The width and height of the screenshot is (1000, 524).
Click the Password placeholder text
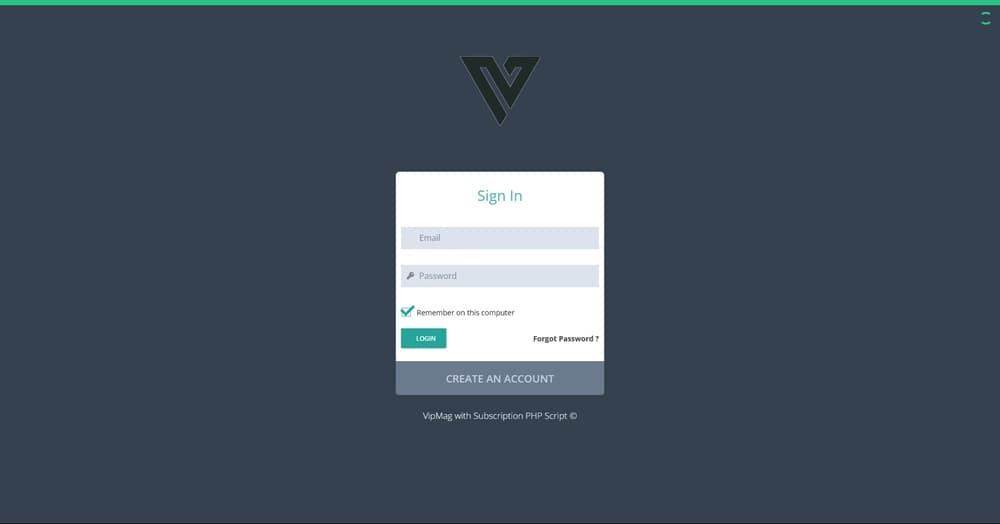[x=438, y=276]
